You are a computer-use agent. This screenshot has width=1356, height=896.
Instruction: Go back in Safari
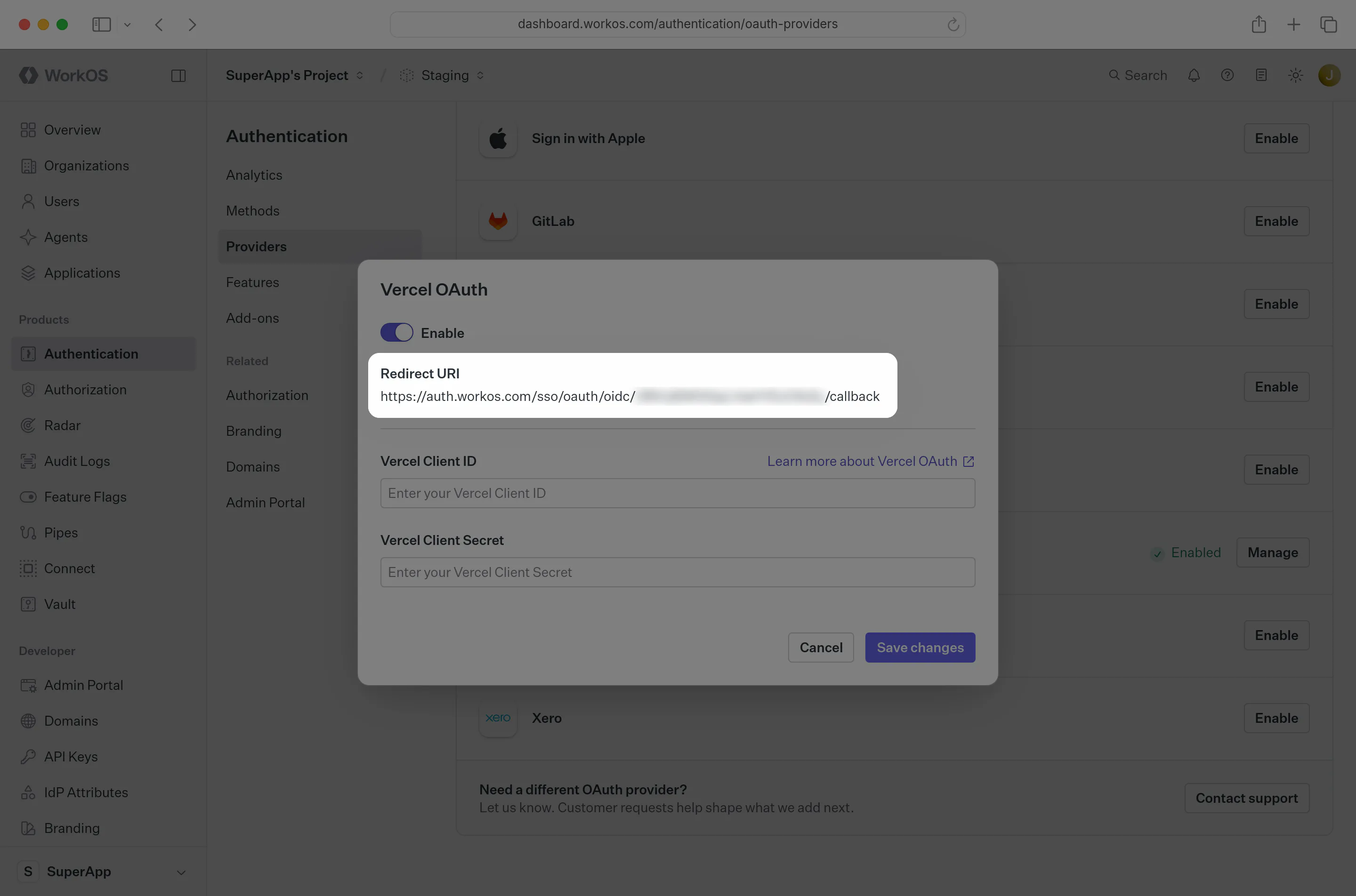coord(159,24)
